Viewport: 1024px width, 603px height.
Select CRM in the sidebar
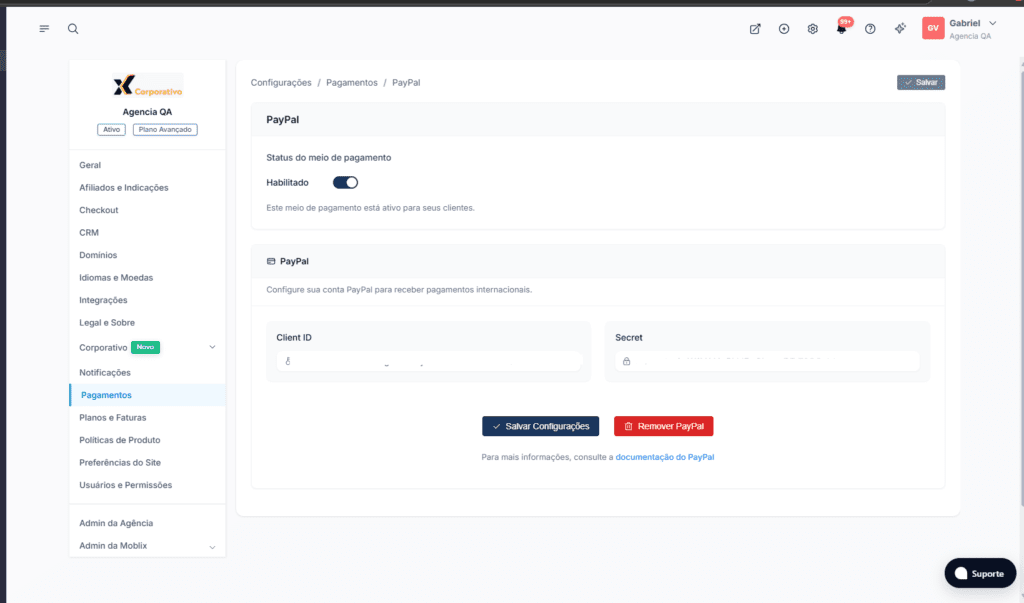89,233
